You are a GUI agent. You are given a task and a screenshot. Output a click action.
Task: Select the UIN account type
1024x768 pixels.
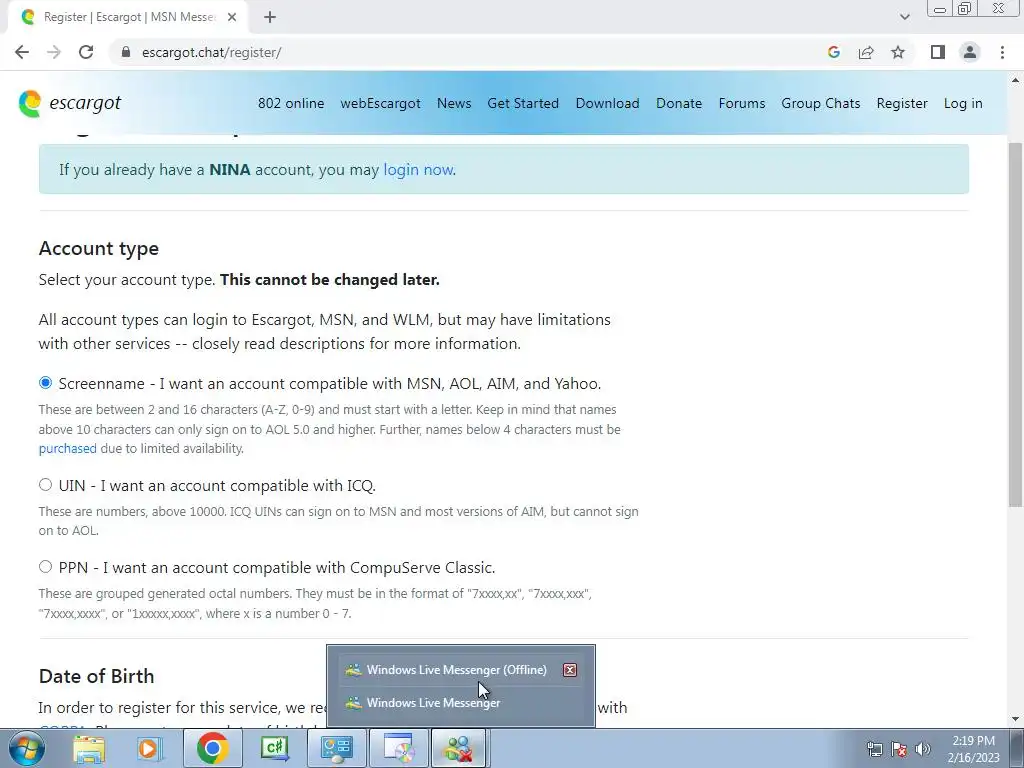45,485
